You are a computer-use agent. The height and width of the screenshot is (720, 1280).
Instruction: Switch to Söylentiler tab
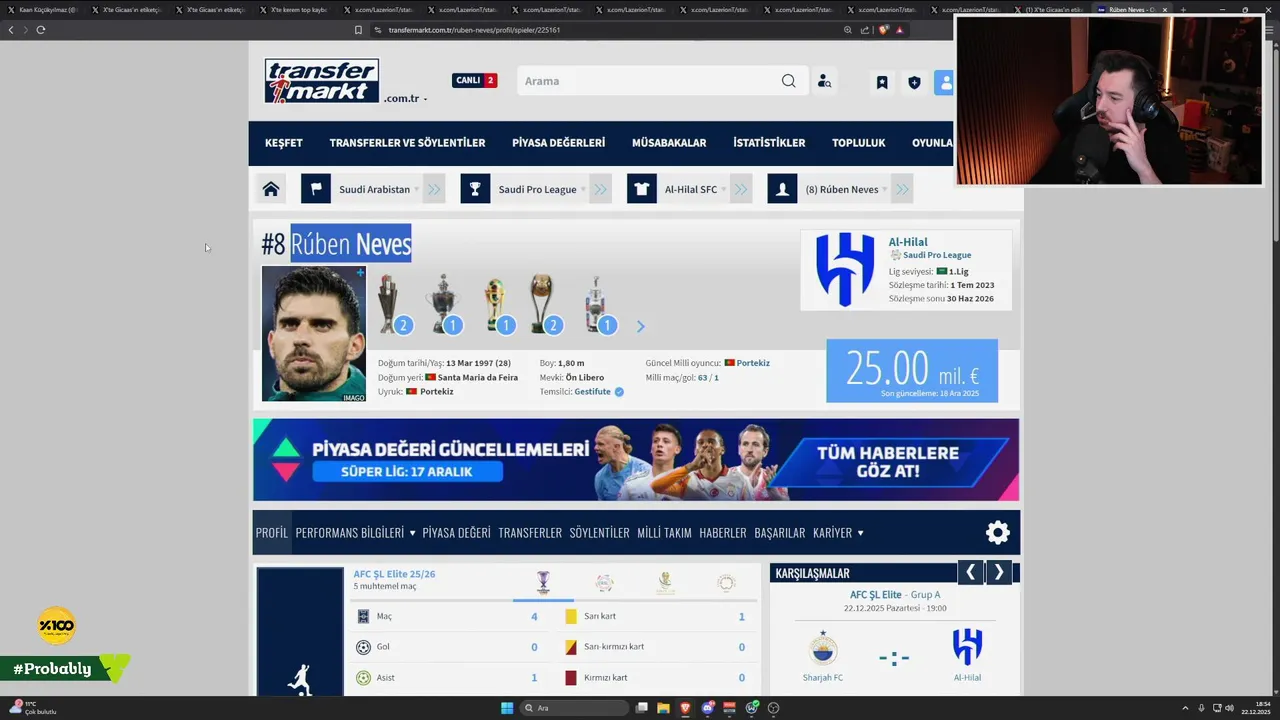point(599,533)
